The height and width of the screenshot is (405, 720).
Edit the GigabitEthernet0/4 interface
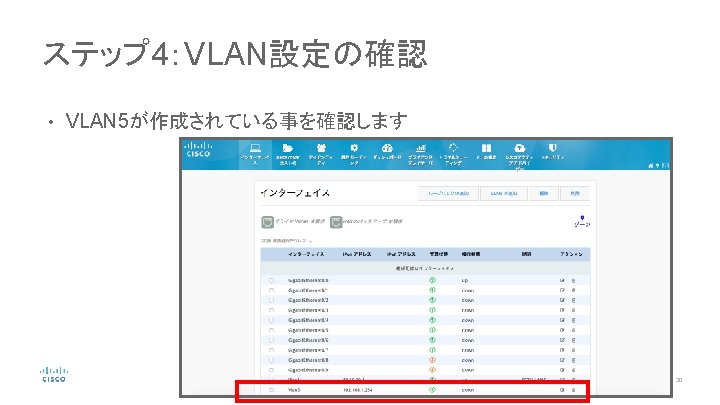(562, 320)
